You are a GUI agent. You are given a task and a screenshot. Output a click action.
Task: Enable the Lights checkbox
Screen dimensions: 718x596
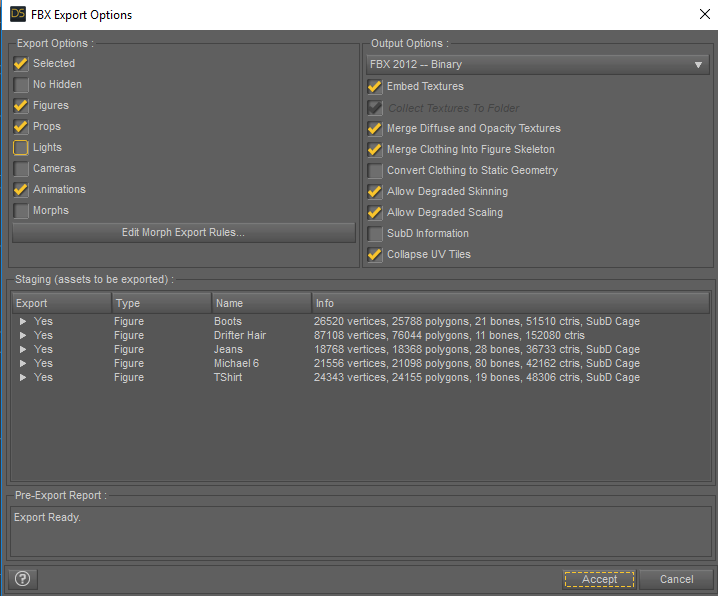[x=21, y=147]
